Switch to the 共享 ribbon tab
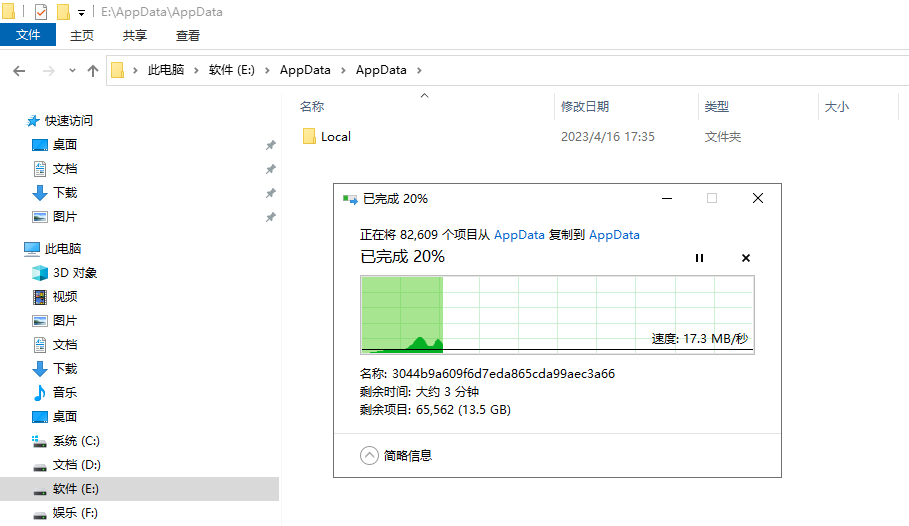The width and height of the screenshot is (909, 526). [134, 35]
